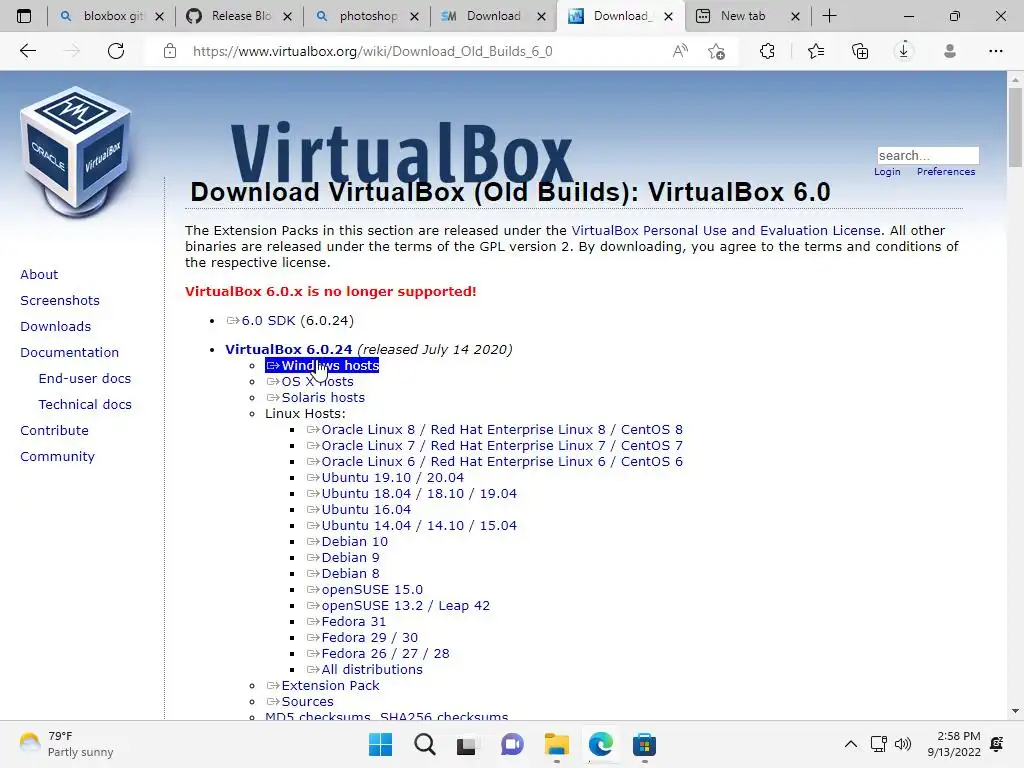
Task: Open the weather widget 79°F
Action: click(67, 744)
